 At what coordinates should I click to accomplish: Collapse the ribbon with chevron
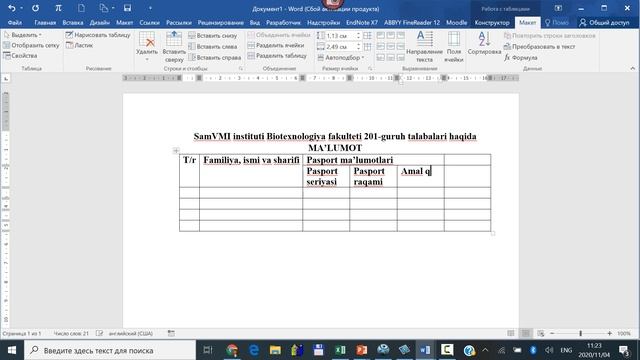[x=633, y=69]
